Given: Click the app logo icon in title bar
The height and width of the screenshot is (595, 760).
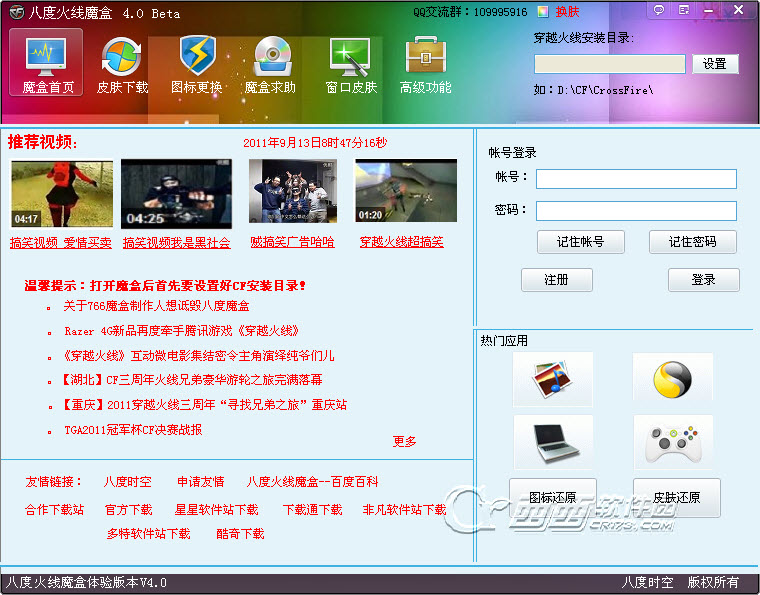Looking at the screenshot, I should (16, 12).
